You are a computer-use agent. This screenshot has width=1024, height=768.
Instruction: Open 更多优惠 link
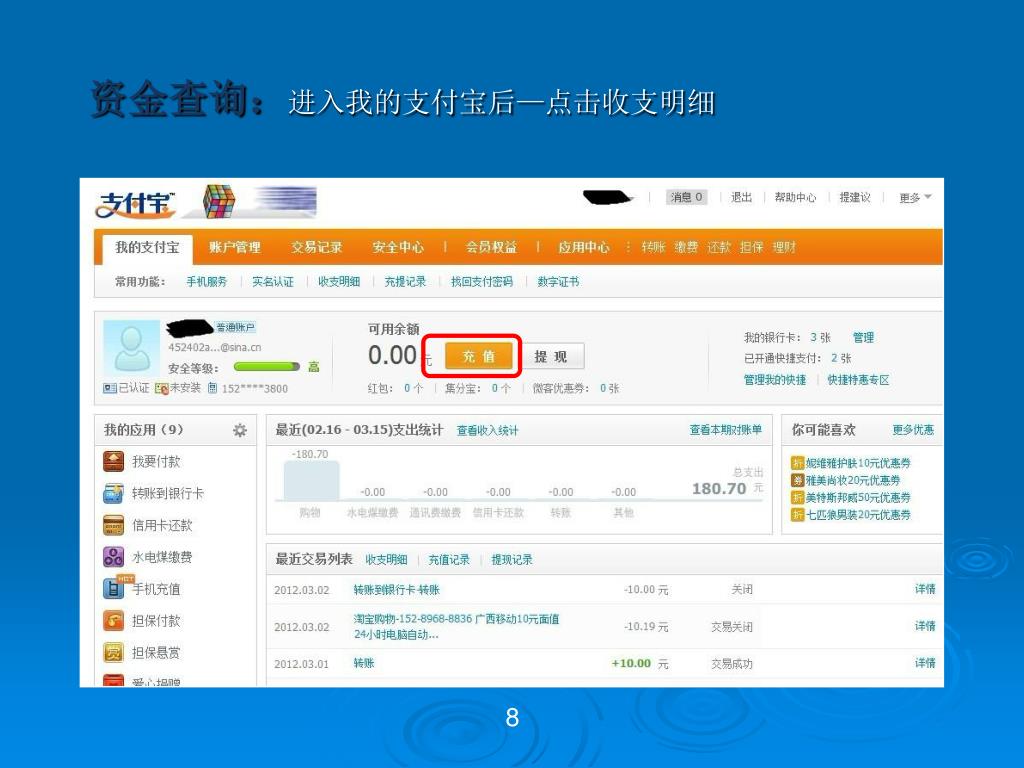pyautogui.click(x=913, y=430)
